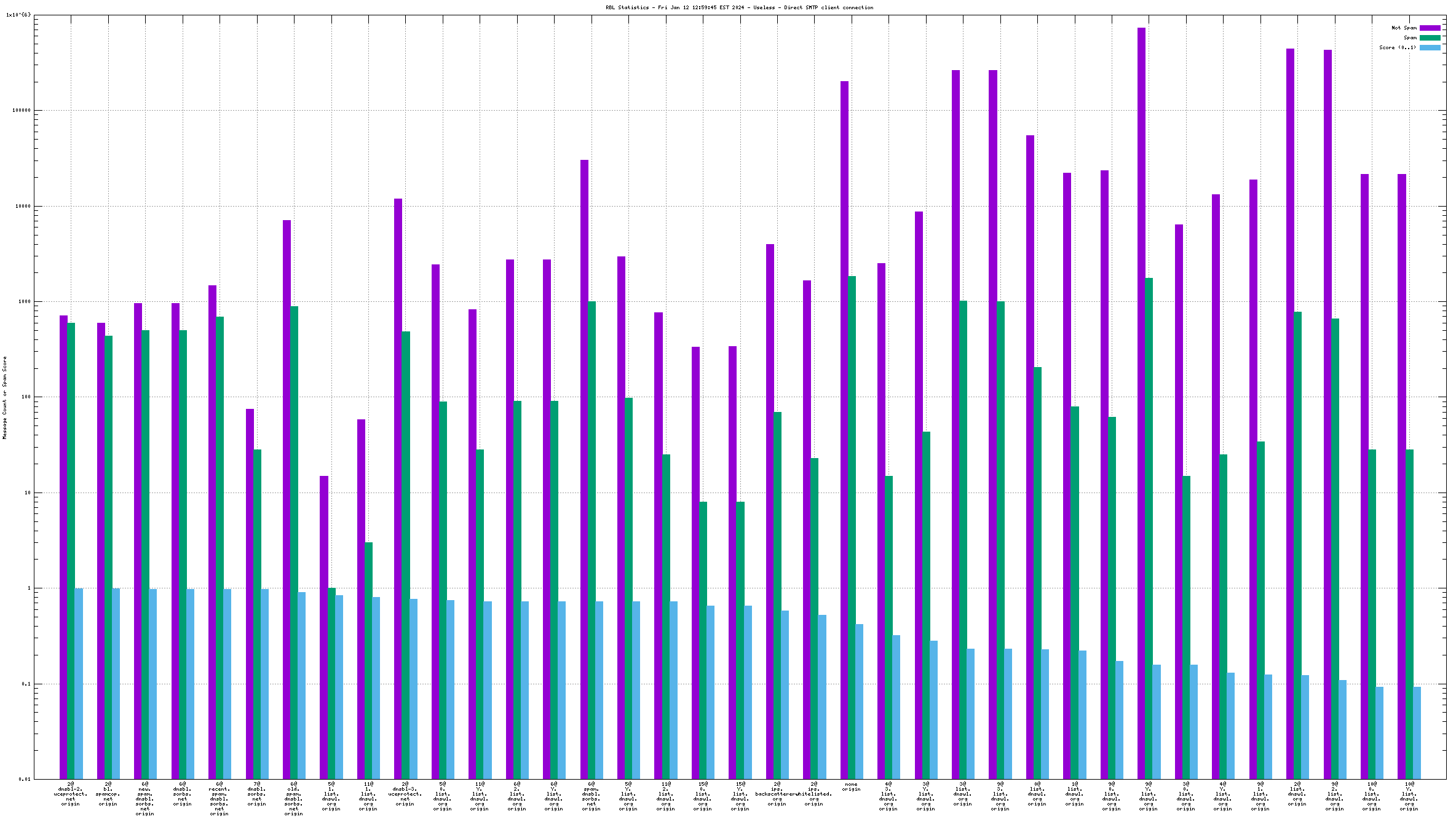Click the 7@ dnsbl.sorbs.net axis label

pyautogui.click(x=256, y=794)
